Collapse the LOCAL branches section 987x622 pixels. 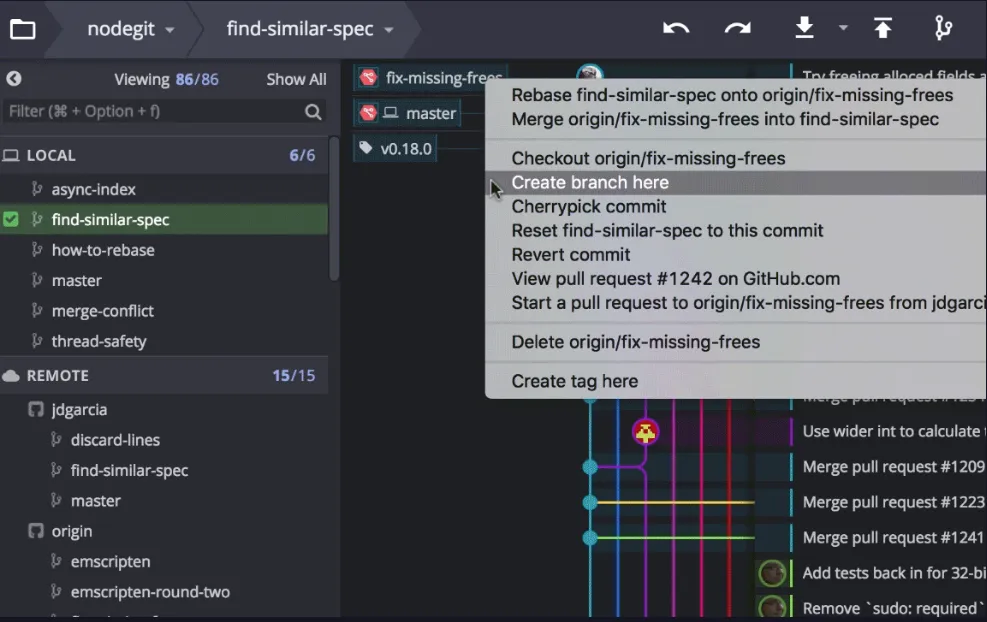50,155
